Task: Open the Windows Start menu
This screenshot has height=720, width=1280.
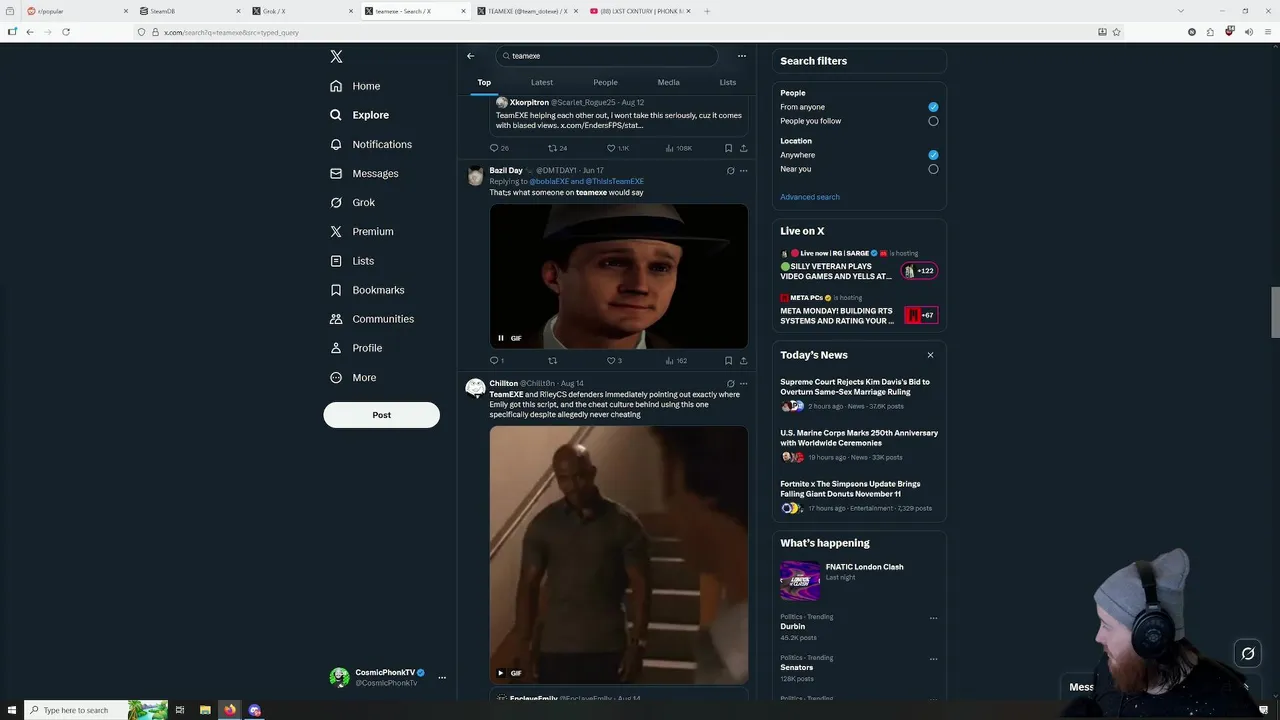Action: pyautogui.click(x=12, y=710)
